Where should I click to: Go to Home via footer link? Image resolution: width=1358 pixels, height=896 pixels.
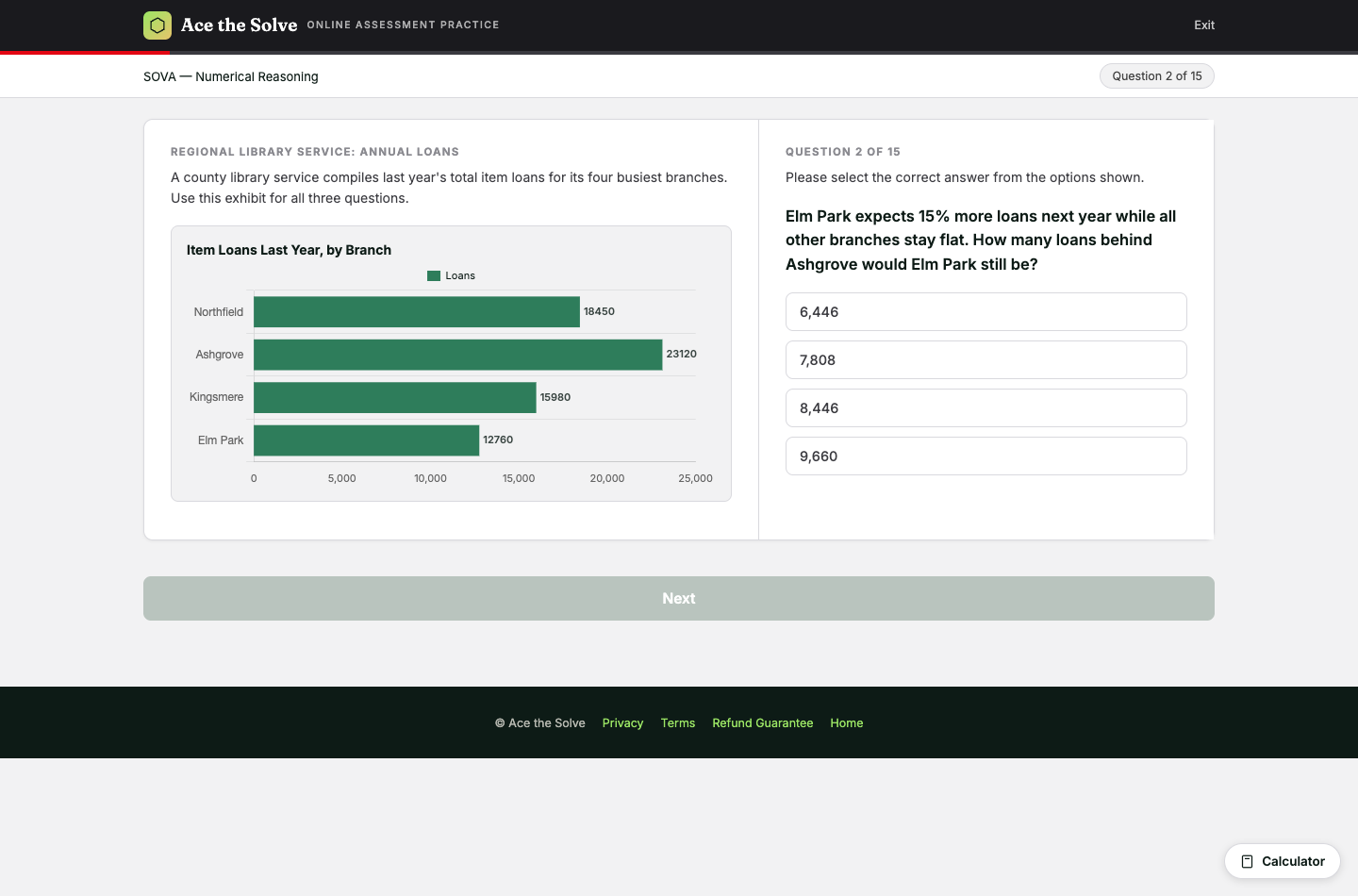tap(847, 723)
